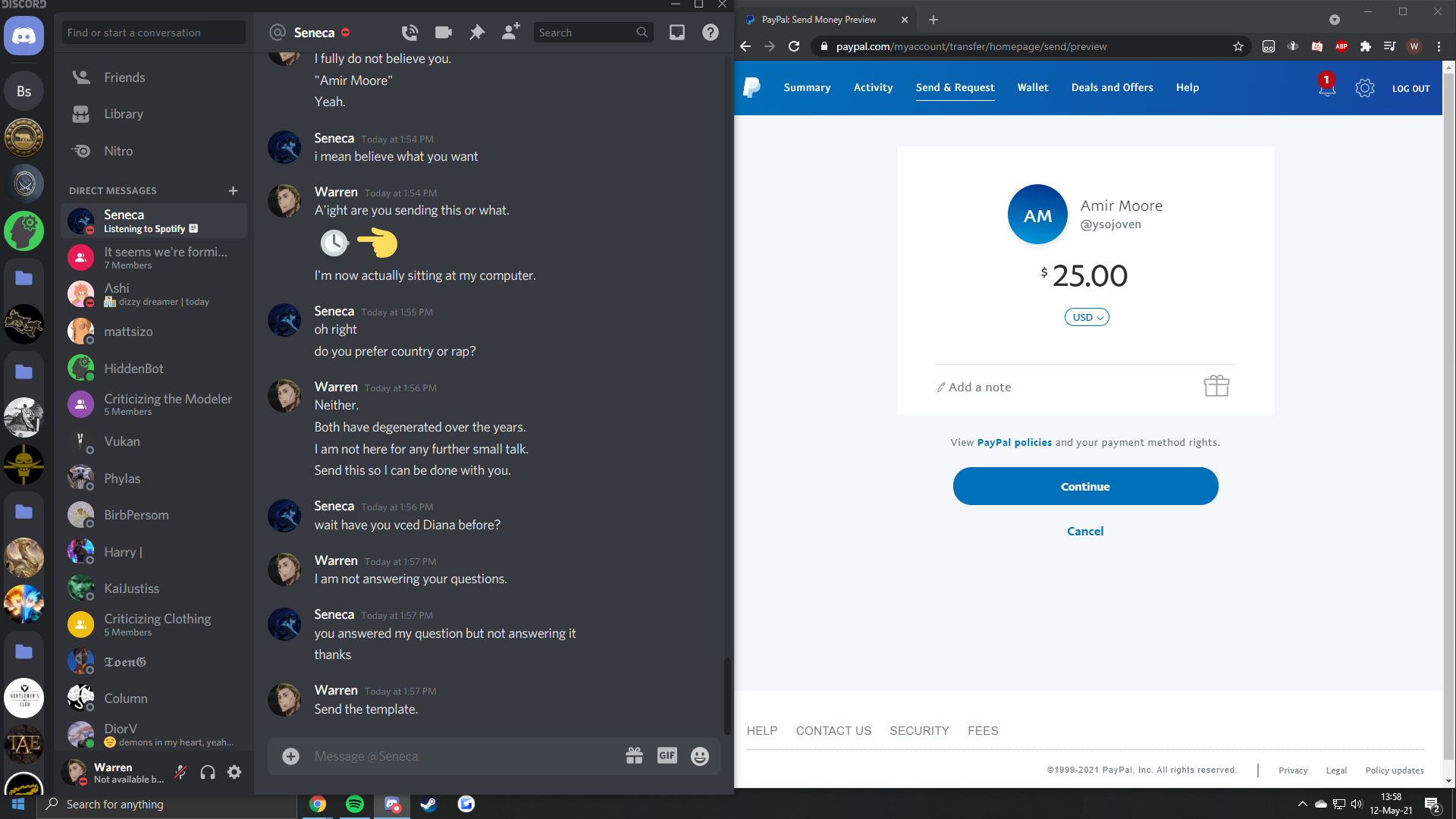Cancel the PayPal payment
The image size is (1456, 819).
(1085, 531)
